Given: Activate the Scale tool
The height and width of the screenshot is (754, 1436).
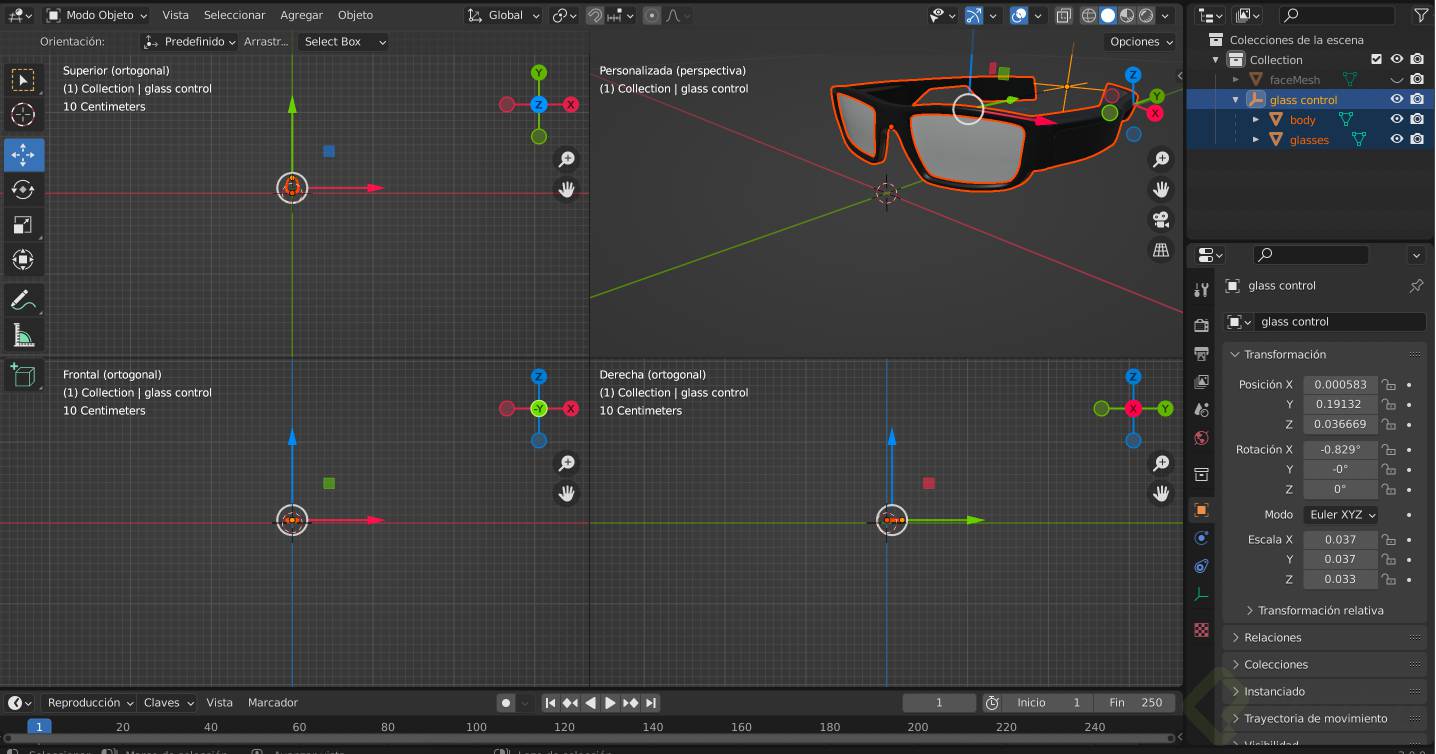Looking at the screenshot, I should [23, 225].
